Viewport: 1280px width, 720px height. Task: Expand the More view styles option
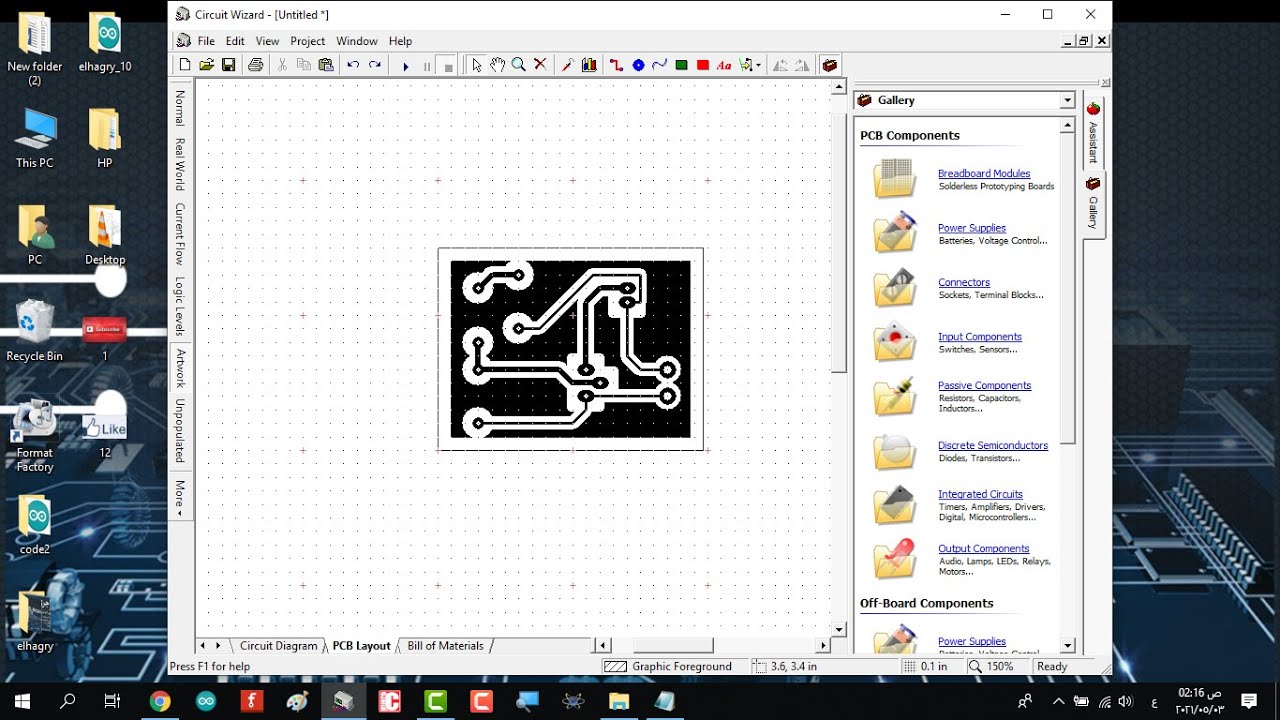coord(181,496)
